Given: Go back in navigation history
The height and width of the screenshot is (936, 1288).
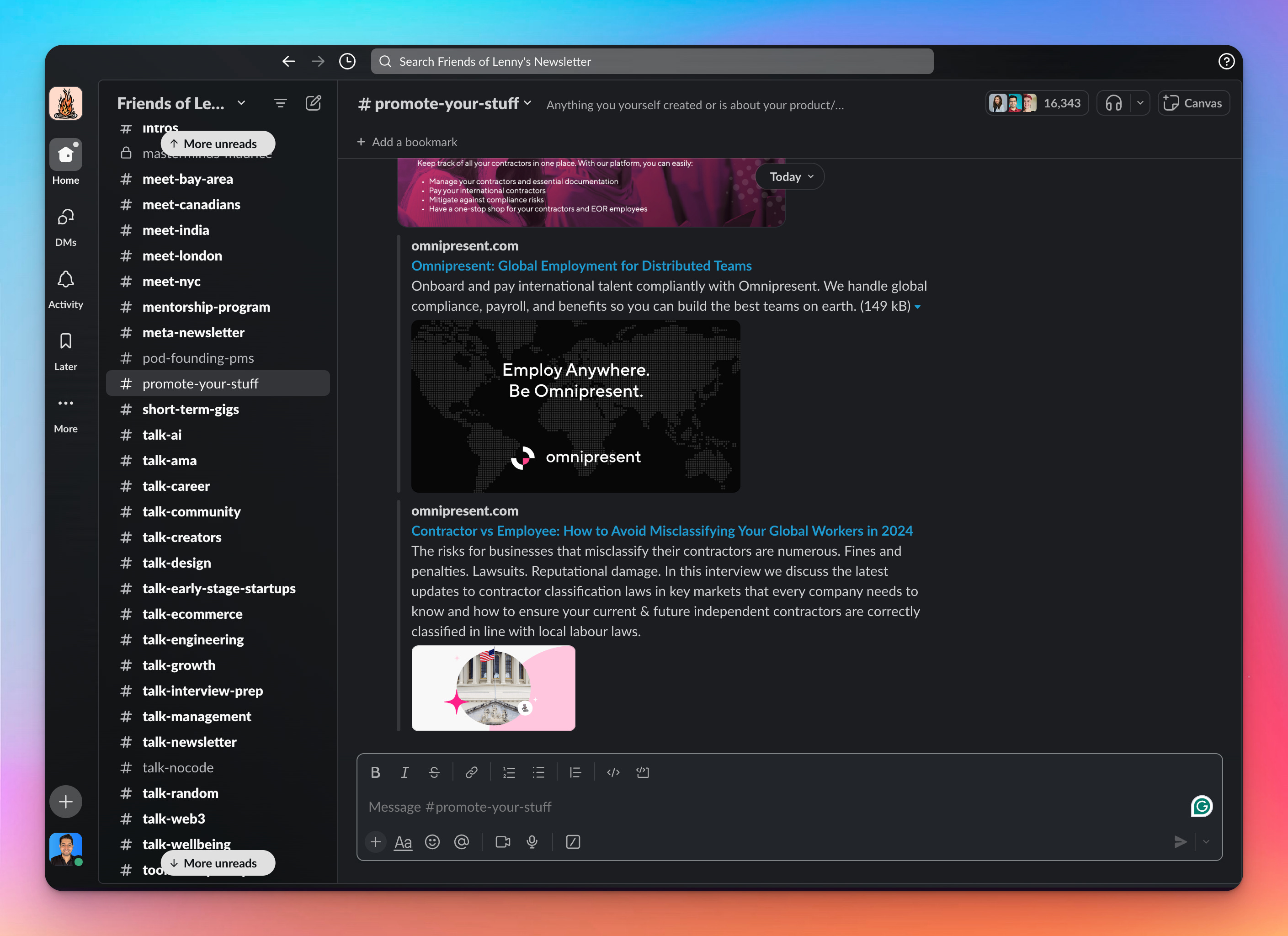Looking at the screenshot, I should (x=288, y=61).
